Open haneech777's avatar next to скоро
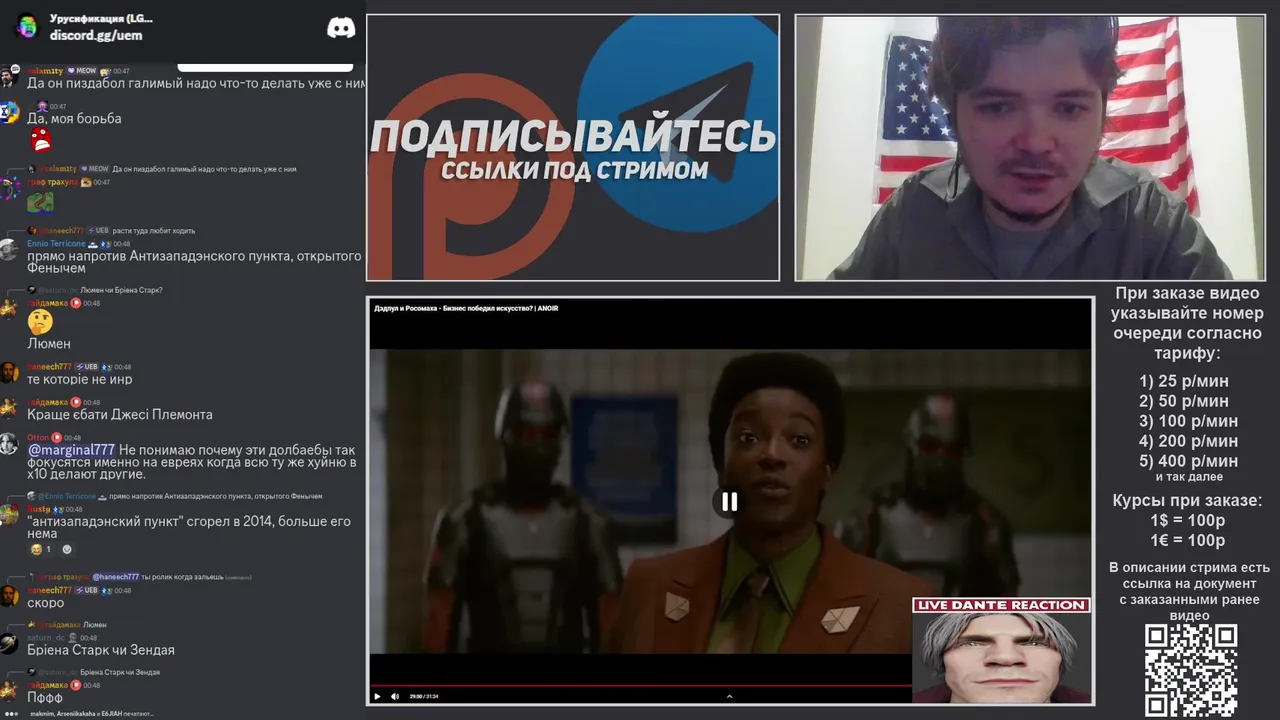The width and height of the screenshot is (1280, 720). point(8,597)
